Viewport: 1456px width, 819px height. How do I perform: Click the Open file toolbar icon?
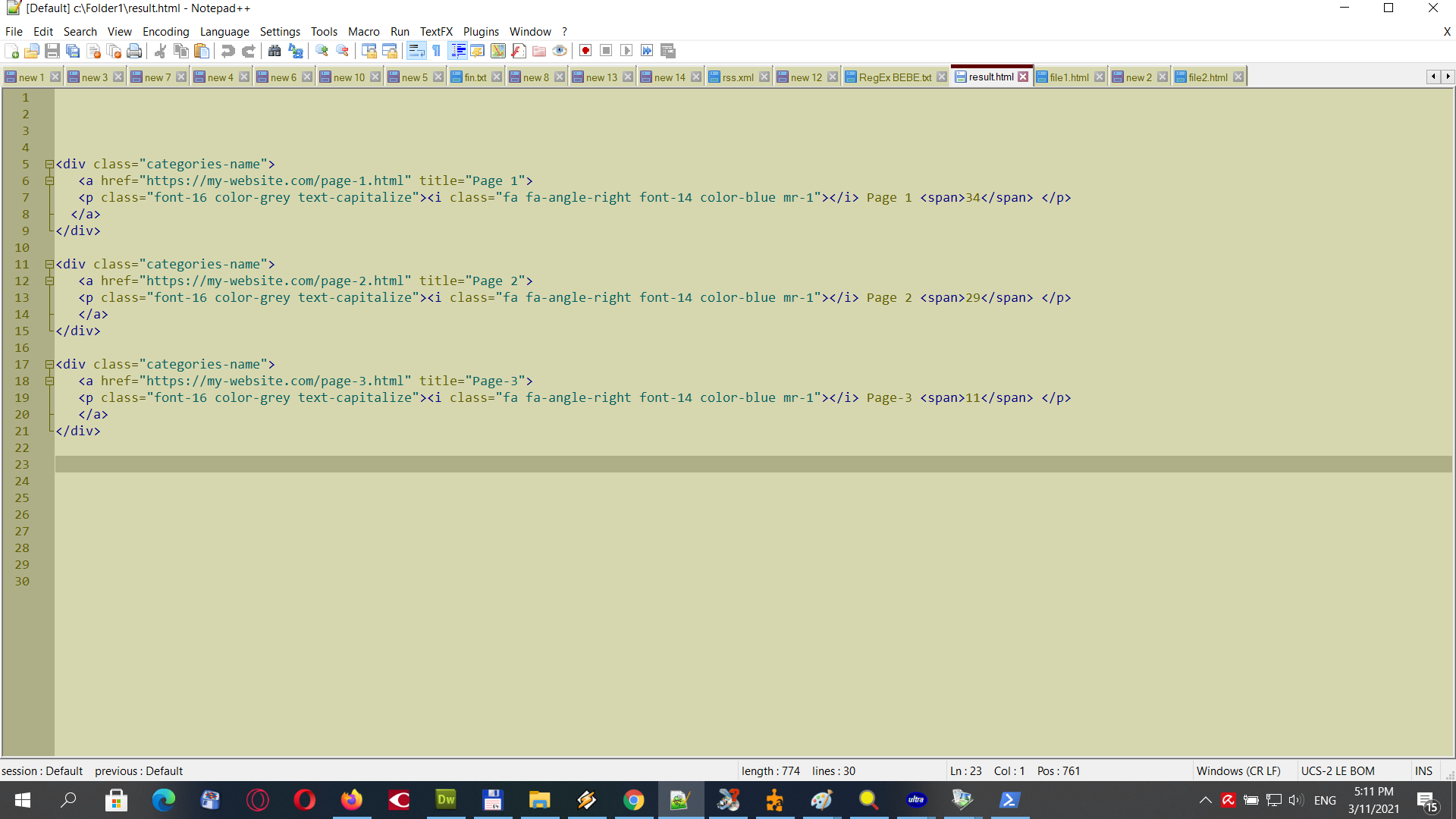click(x=32, y=51)
